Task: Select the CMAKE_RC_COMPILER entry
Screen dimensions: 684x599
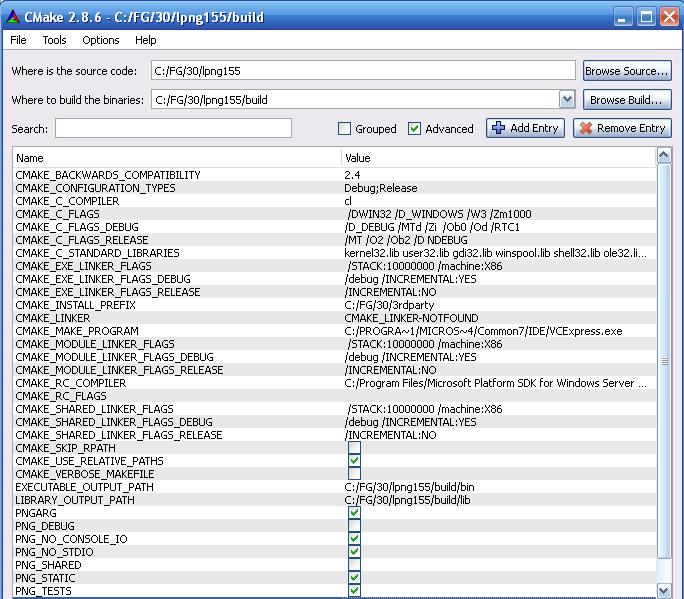Action: coord(71,383)
